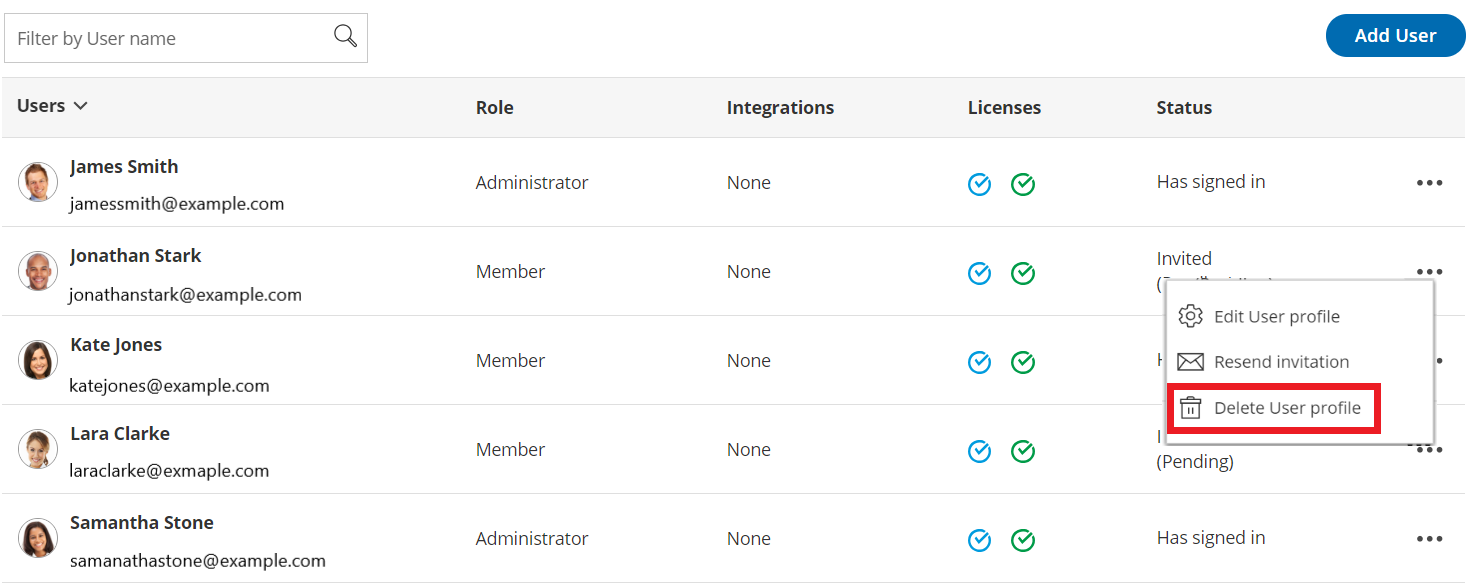The image size is (1473, 583).
Task: Click gear icon beside Edit User profile
Action: [1190, 316]
